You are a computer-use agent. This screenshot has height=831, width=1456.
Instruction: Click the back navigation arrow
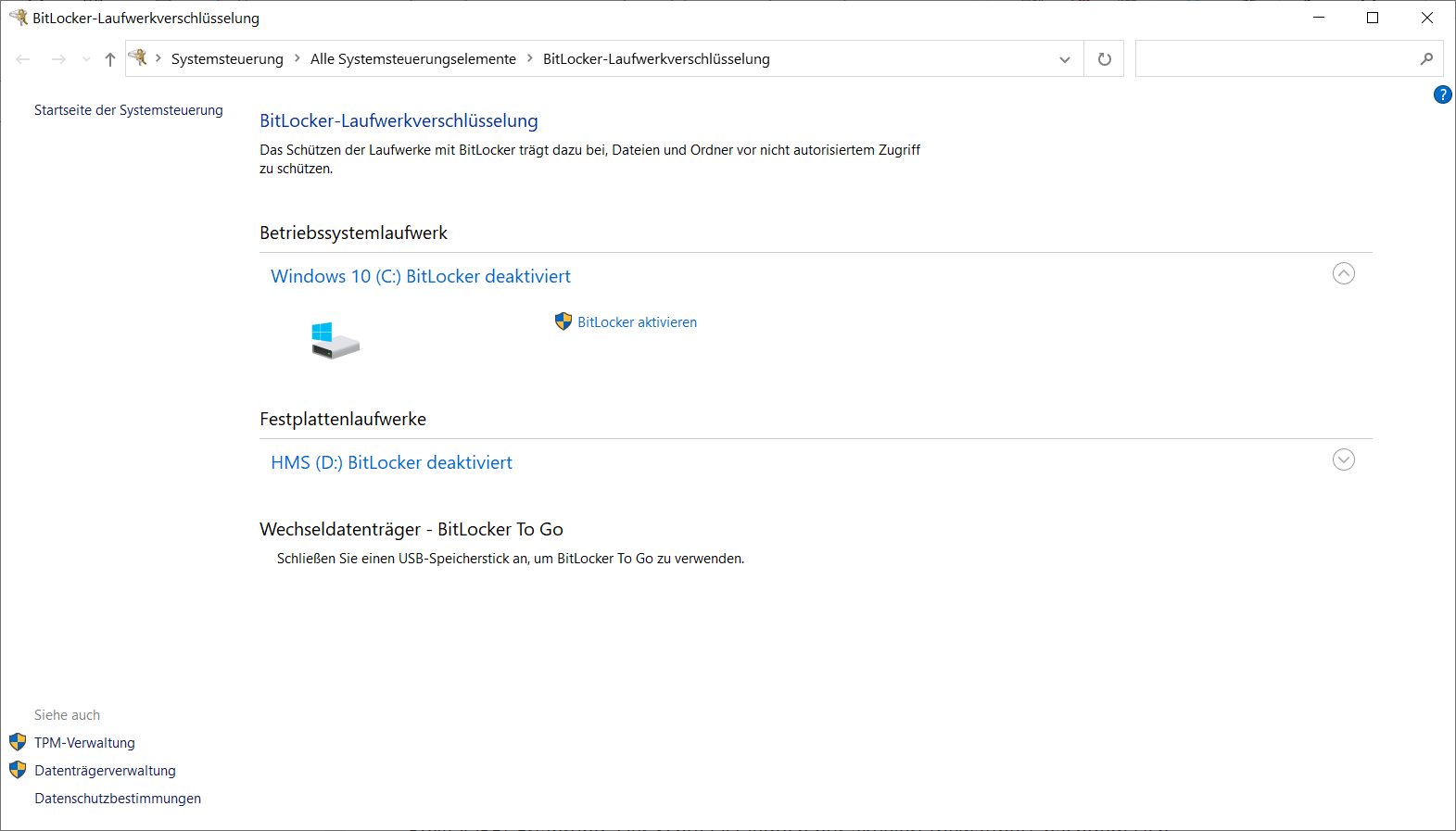click(23, 59)
